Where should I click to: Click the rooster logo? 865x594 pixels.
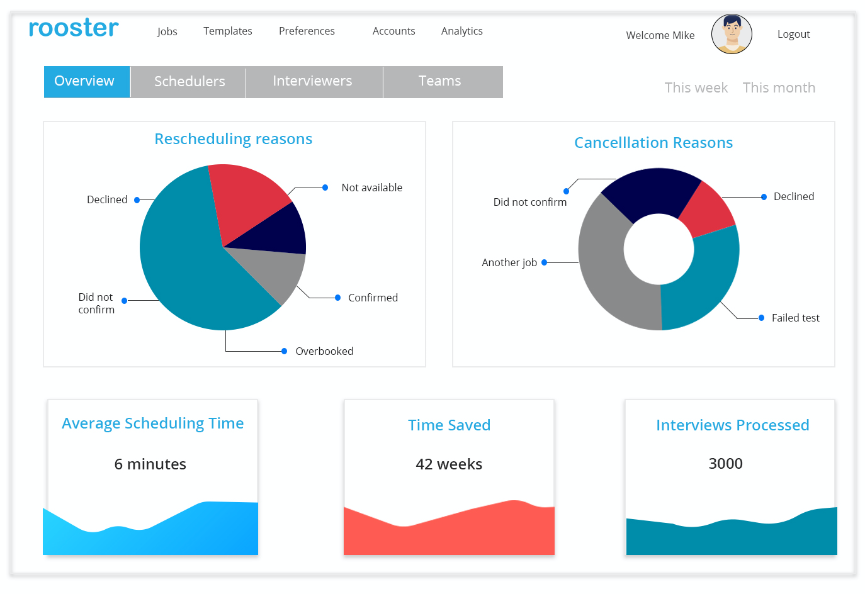pos(73,28)
